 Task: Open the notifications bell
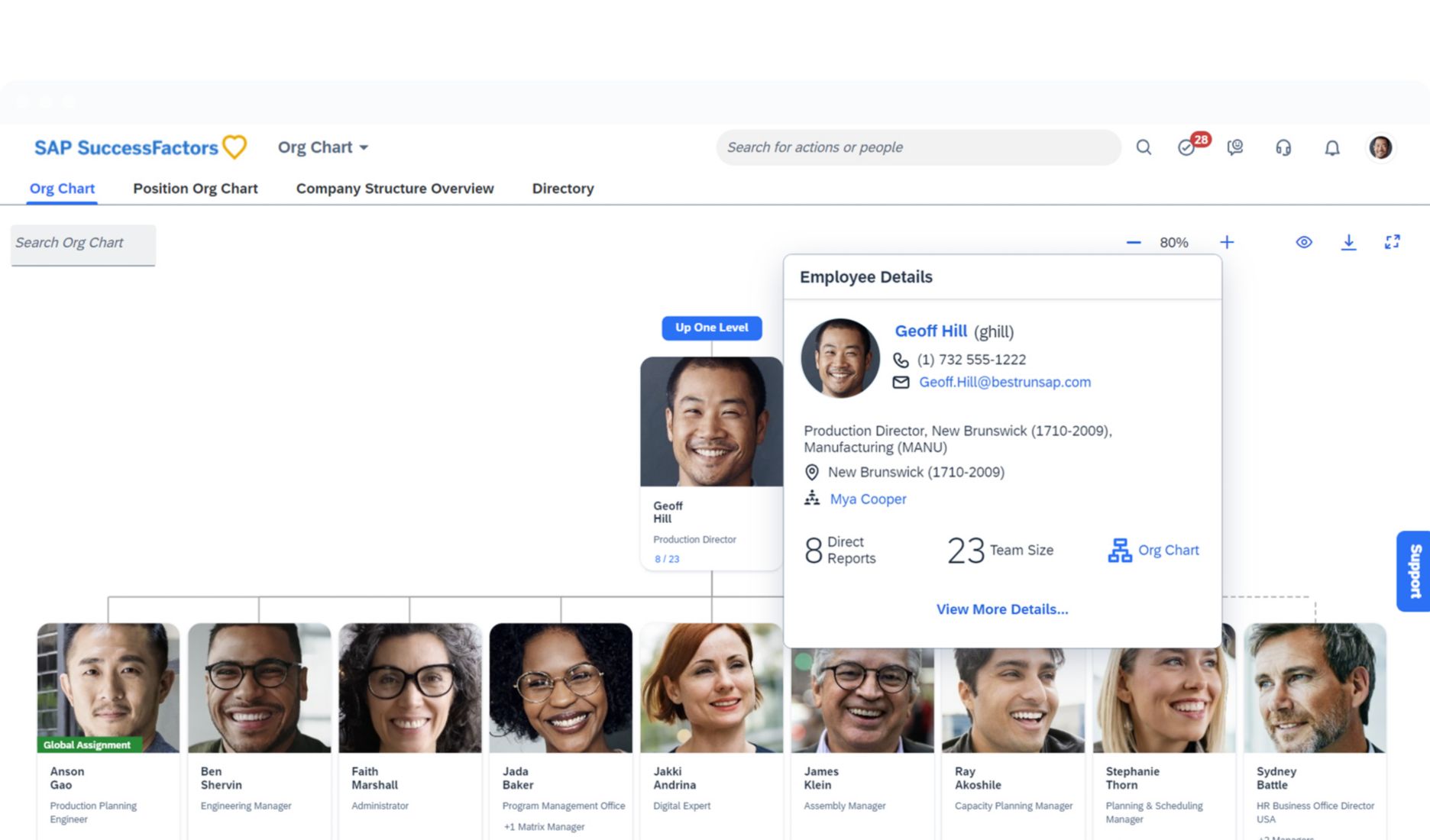pyautogui.click(x=1331, y=147)
